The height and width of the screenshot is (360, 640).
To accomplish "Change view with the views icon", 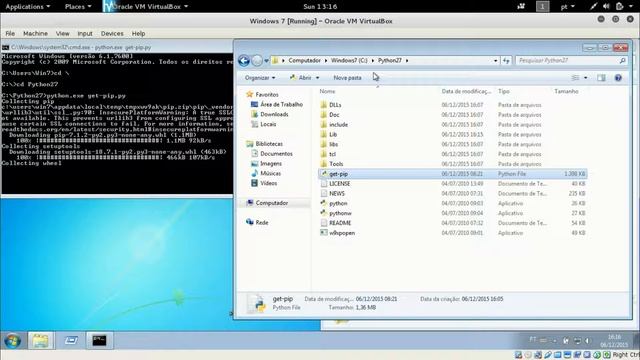I will point(575,78).
